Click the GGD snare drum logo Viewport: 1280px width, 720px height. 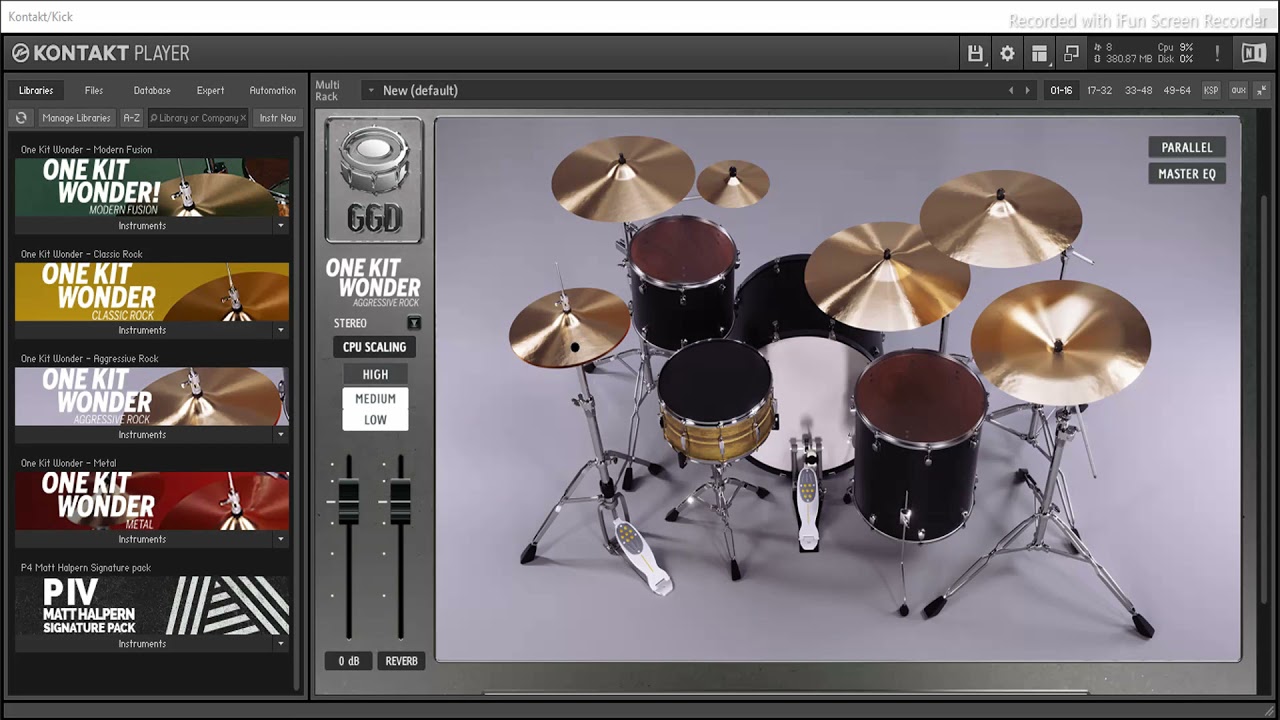(x=374, y=180)
